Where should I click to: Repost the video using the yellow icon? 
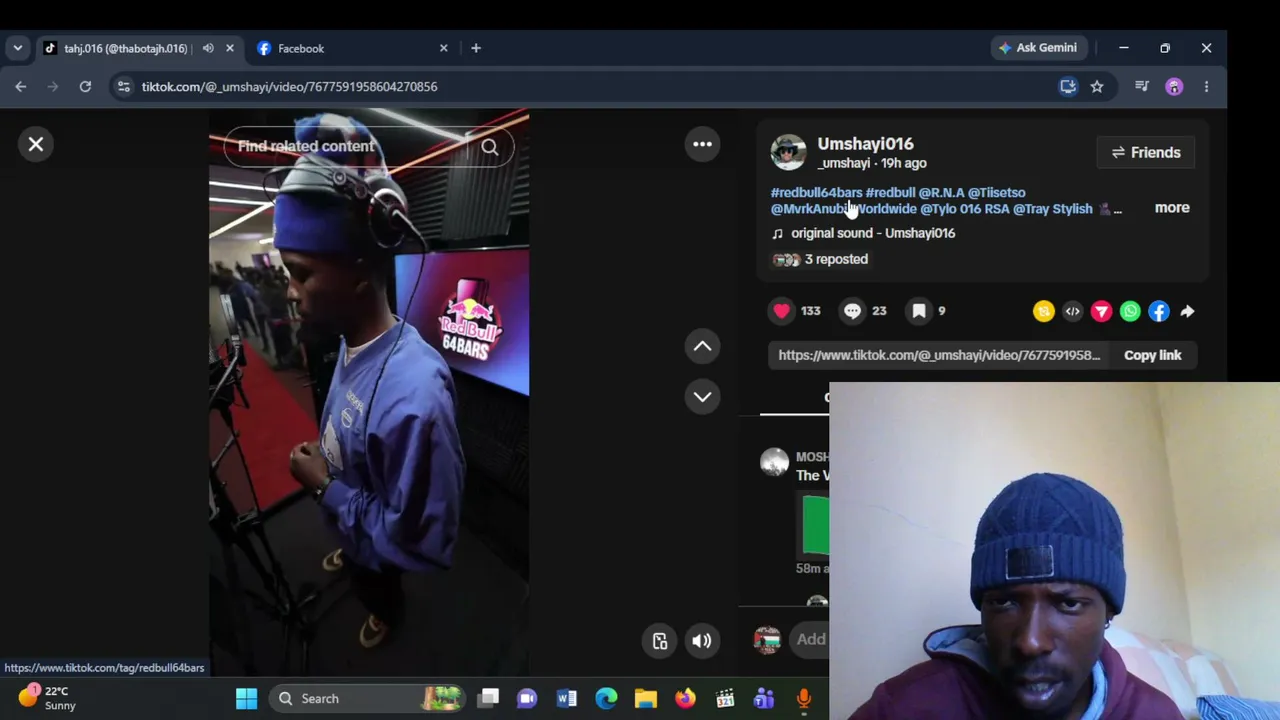[1043, 311]
